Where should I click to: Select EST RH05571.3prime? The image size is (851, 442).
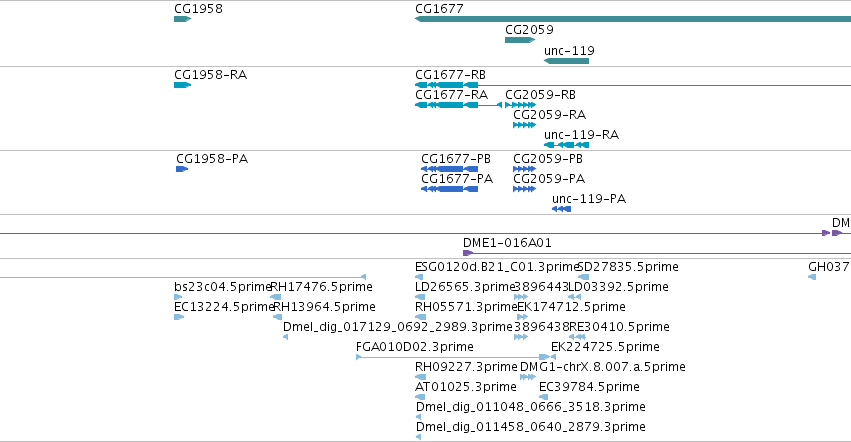tap(466, 307)
